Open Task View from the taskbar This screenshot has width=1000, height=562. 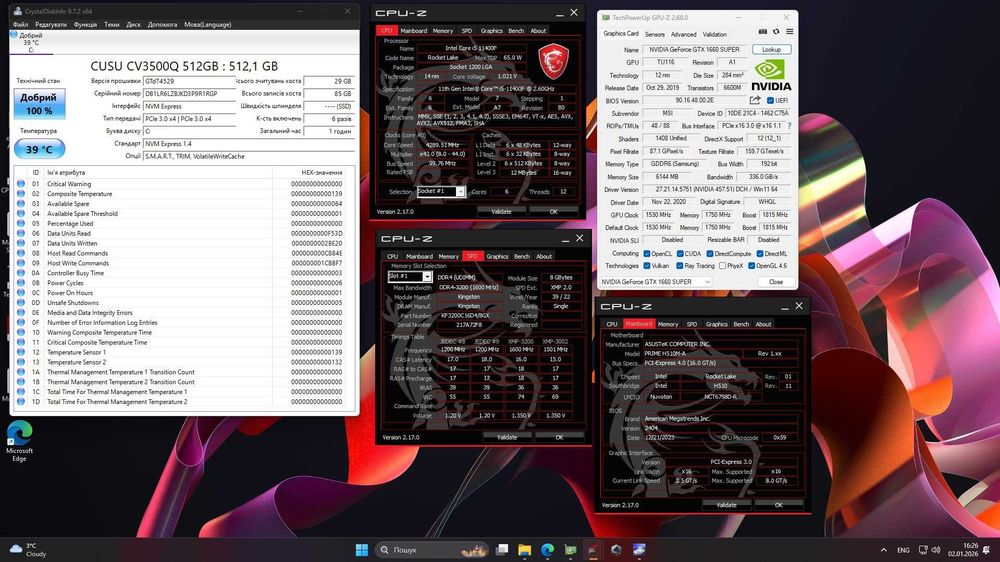coord(503,549)
